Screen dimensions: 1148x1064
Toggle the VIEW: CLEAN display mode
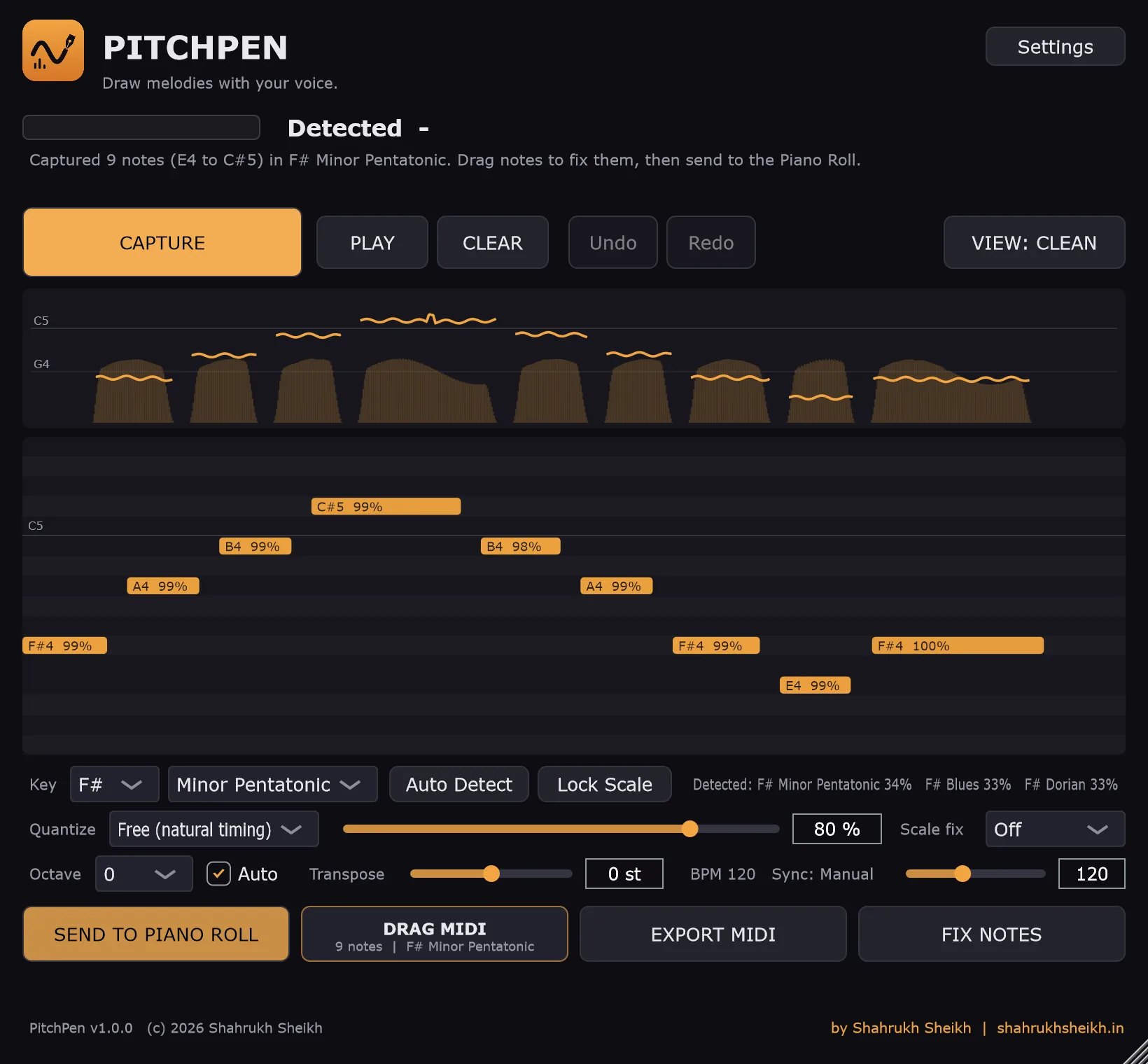click(x=1034, y=242)
